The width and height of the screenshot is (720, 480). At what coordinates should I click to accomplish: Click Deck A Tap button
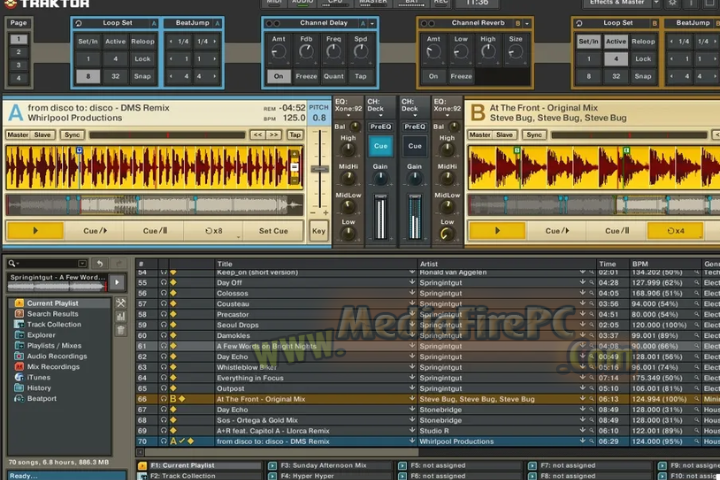point(295,135)
